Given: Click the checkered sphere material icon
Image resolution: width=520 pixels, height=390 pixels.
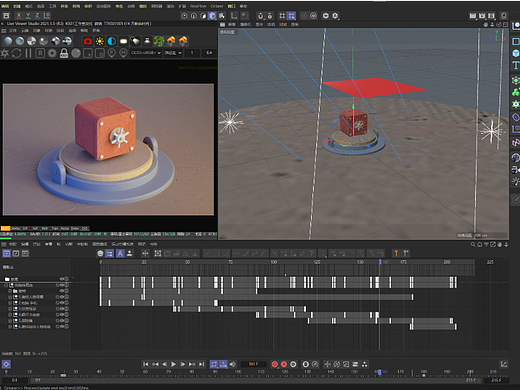Looking at the screenshot, I should (31, 41).
